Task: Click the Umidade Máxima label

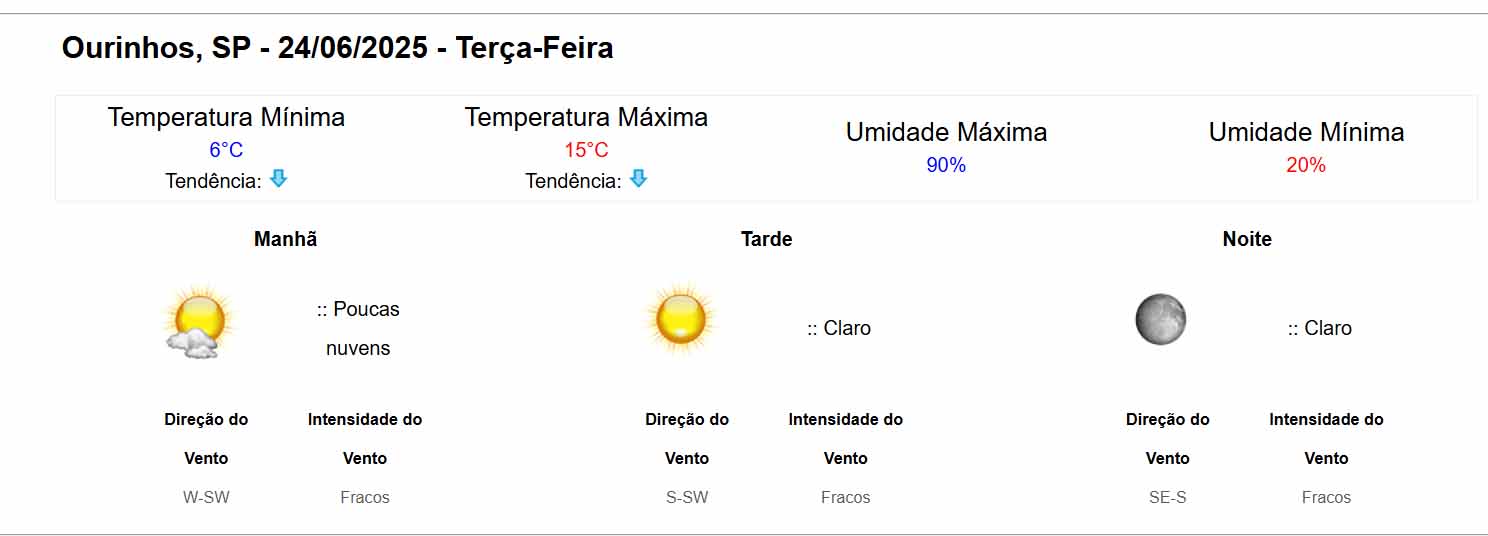Action: pyautogui.click(x=946, y=132)
